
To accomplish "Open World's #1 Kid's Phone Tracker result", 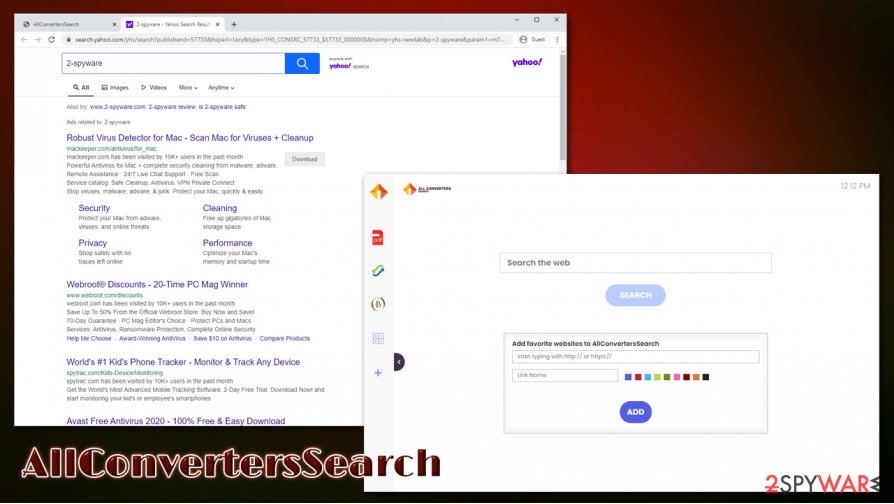I will (x=183, y=362).
